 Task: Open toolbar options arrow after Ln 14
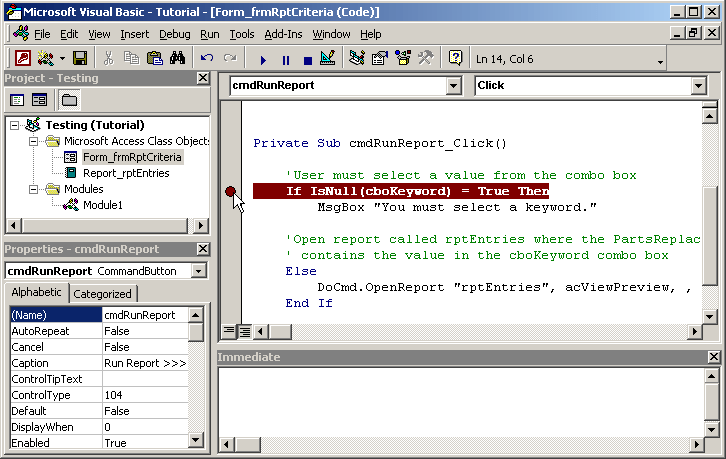[660, 62]
